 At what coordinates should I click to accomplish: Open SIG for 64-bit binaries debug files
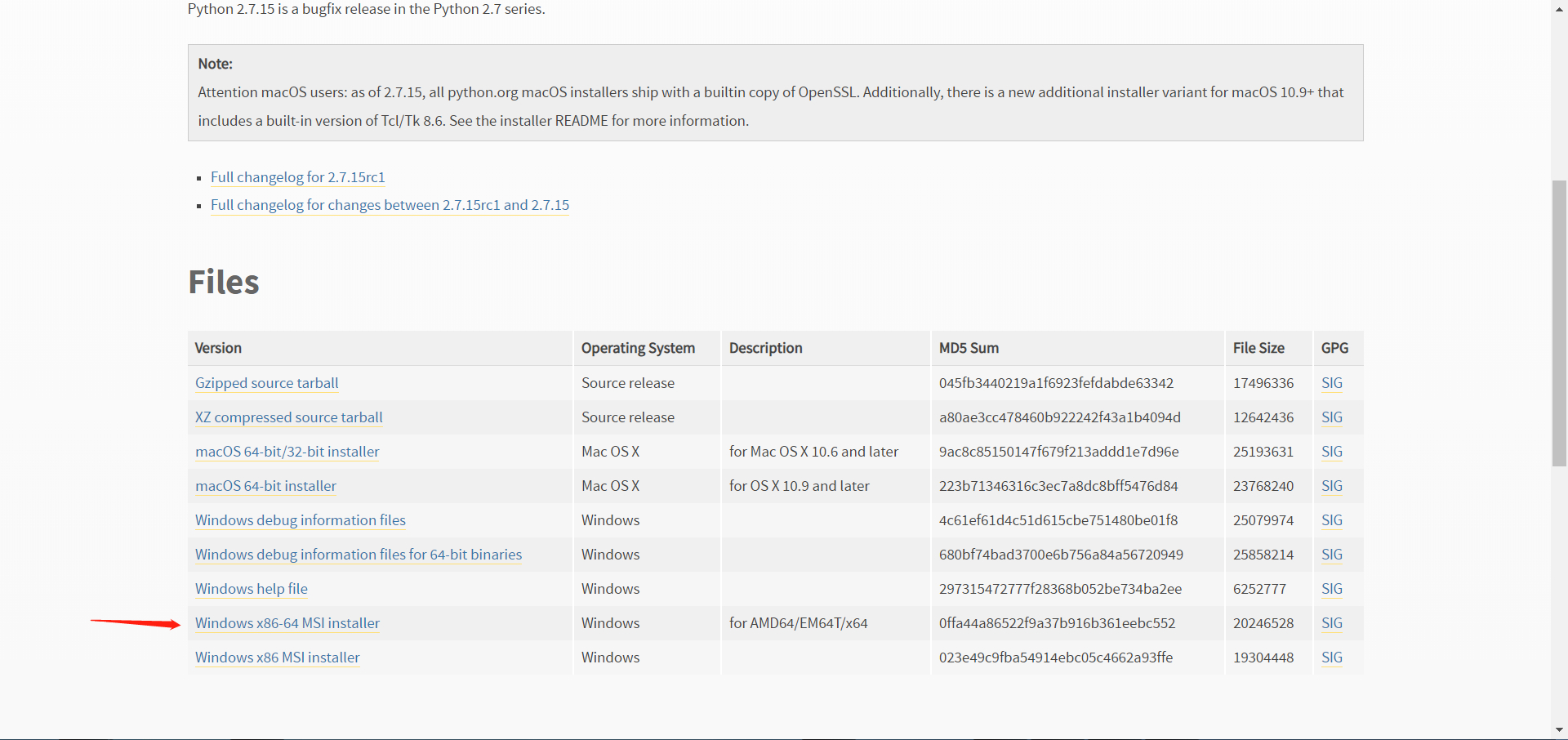1332,555
